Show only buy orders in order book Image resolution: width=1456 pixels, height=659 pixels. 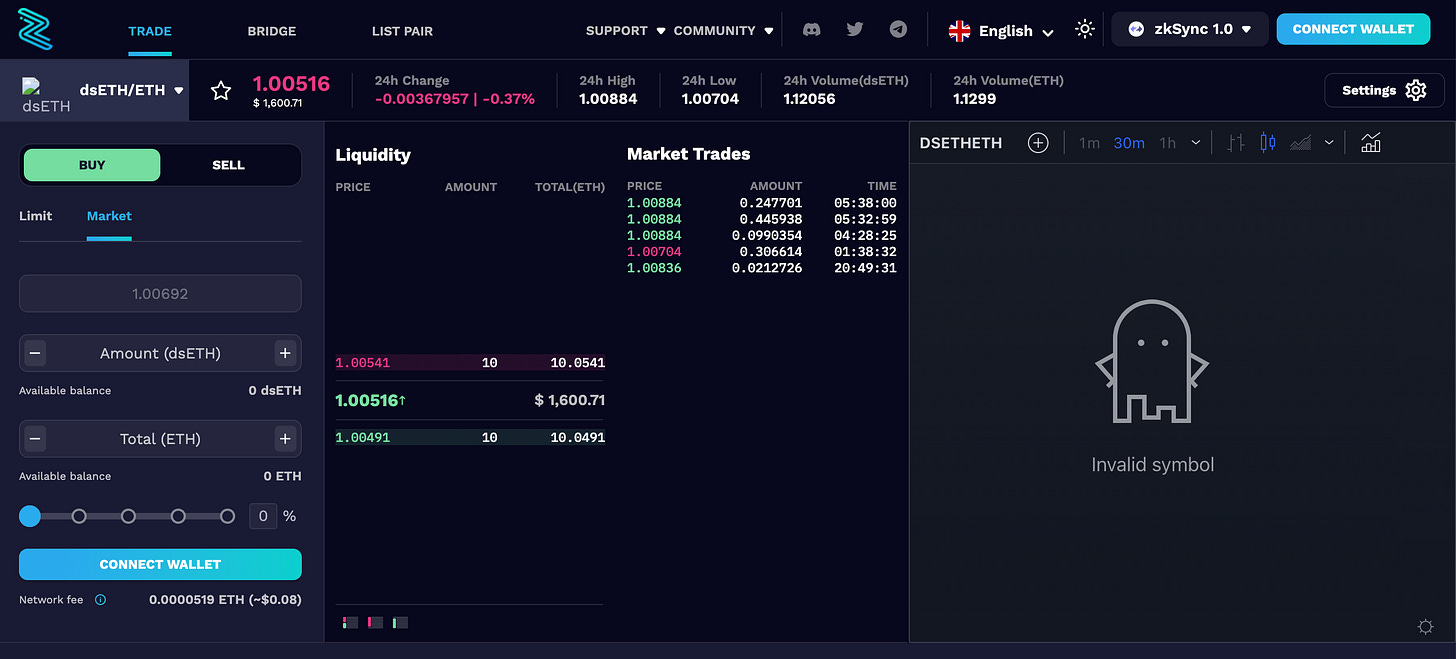[x=400, y=622]
